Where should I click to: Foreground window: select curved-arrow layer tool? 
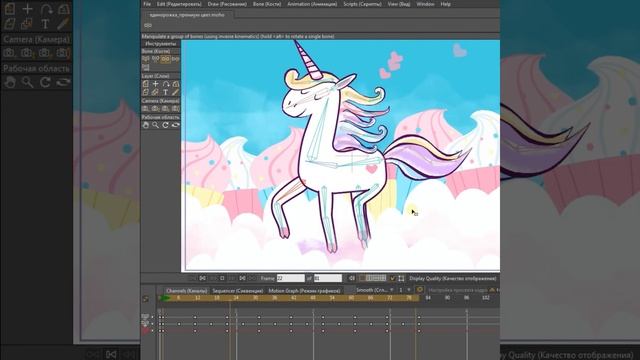point(165,84)
